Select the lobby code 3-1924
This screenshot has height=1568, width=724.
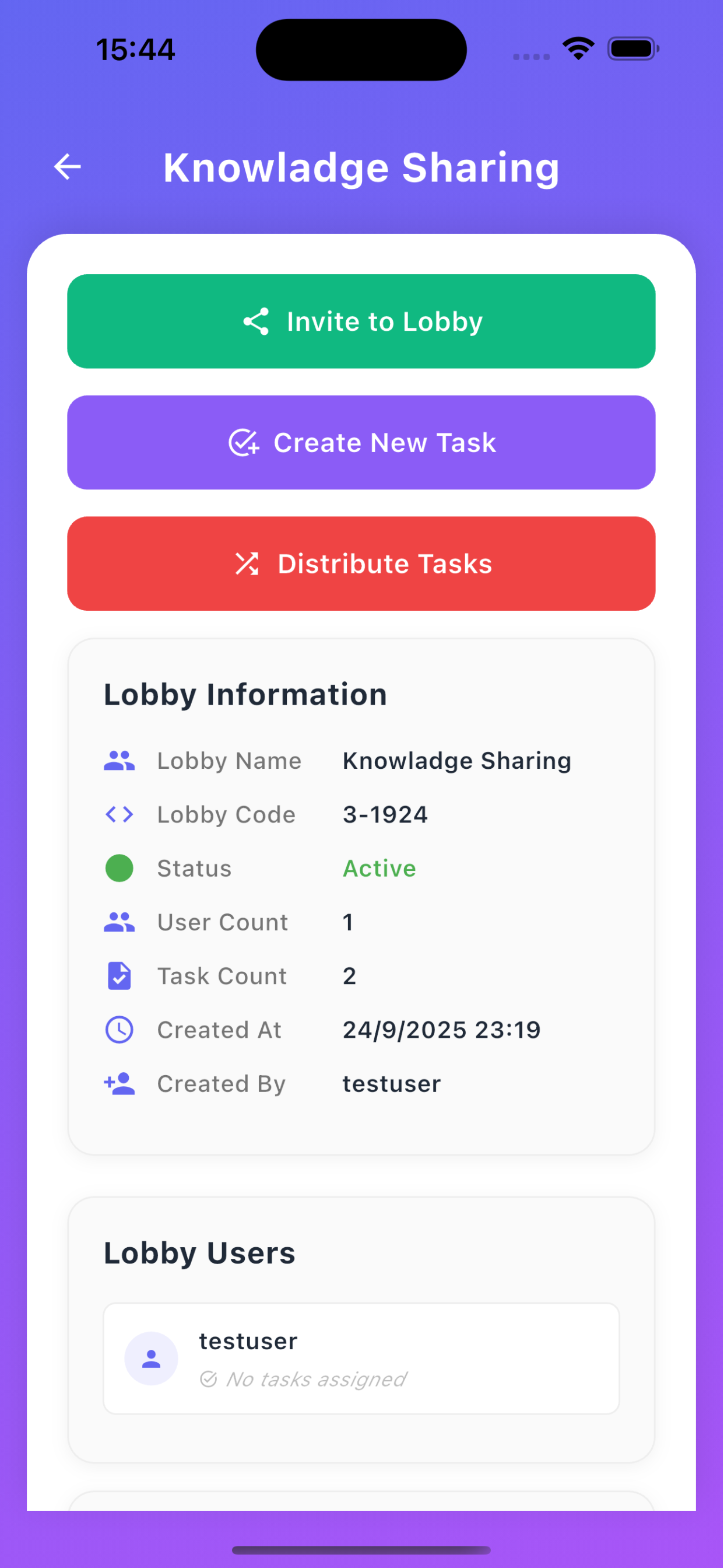385,814
